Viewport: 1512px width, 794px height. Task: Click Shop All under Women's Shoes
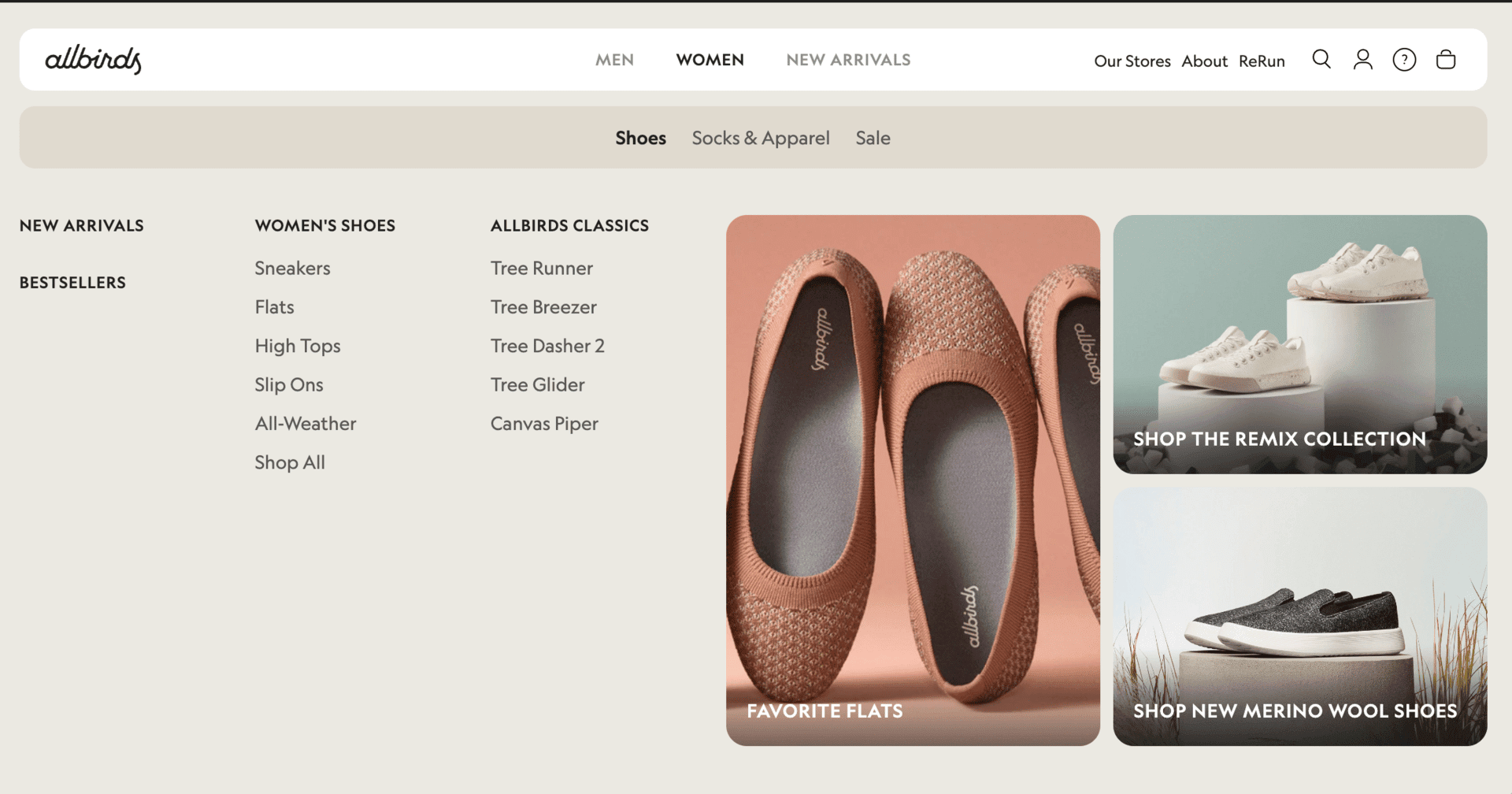[x=290, y=462]
